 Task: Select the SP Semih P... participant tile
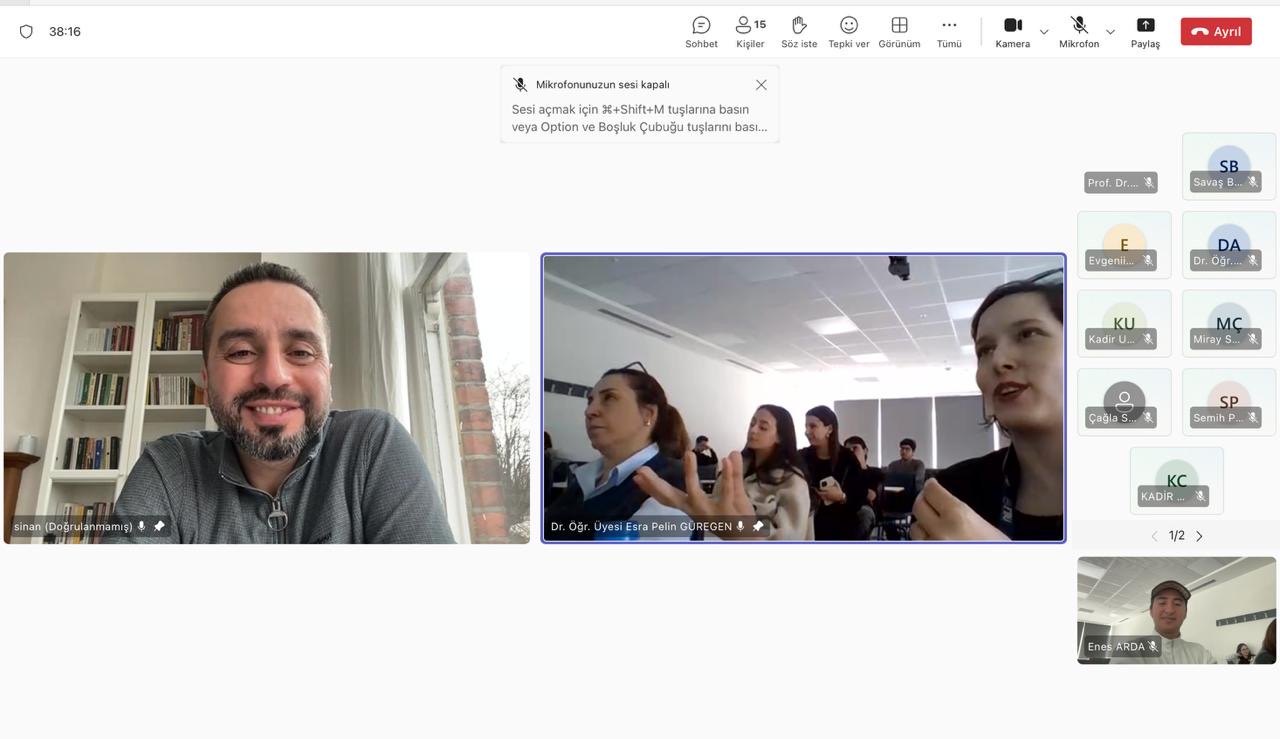pos(1229,402)
